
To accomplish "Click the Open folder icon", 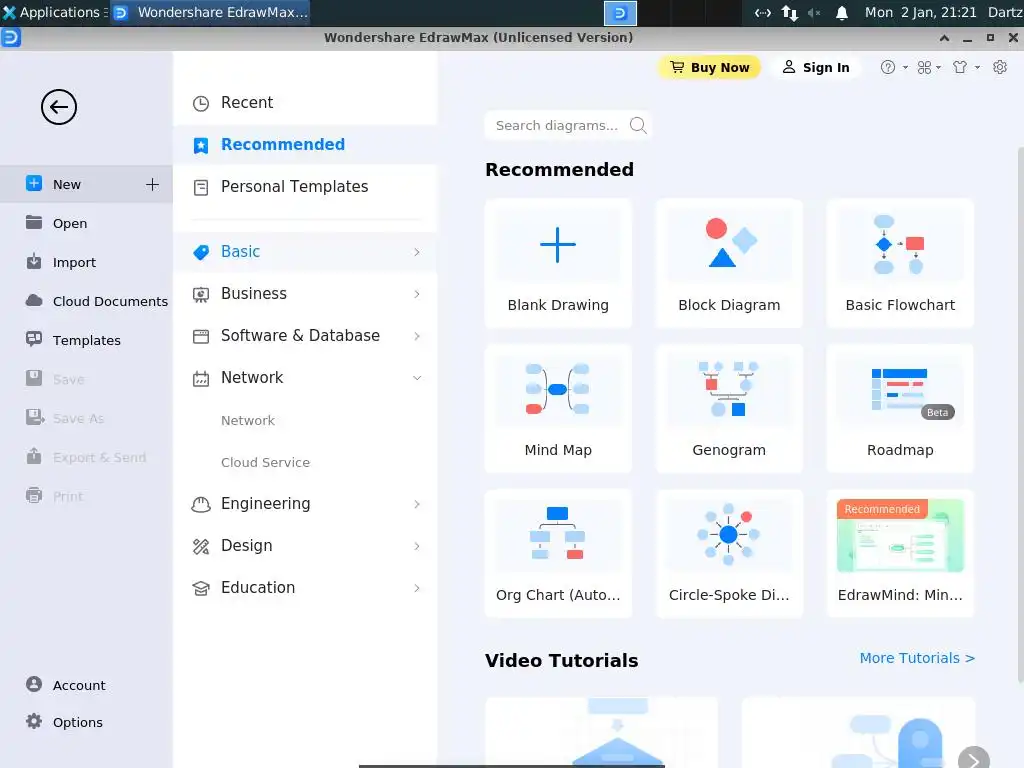I will tap(34, 223).
